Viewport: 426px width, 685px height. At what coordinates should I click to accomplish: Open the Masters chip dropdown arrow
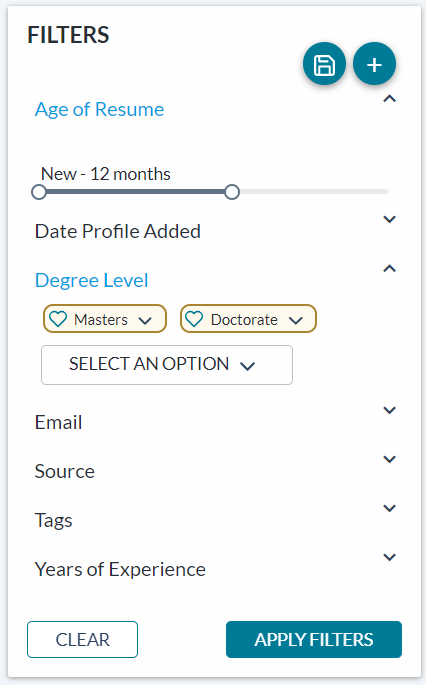[145, 320]
